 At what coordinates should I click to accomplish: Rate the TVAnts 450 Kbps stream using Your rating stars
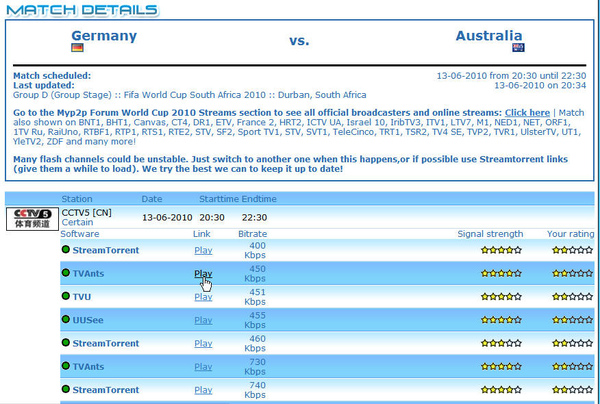click(572, 274)
